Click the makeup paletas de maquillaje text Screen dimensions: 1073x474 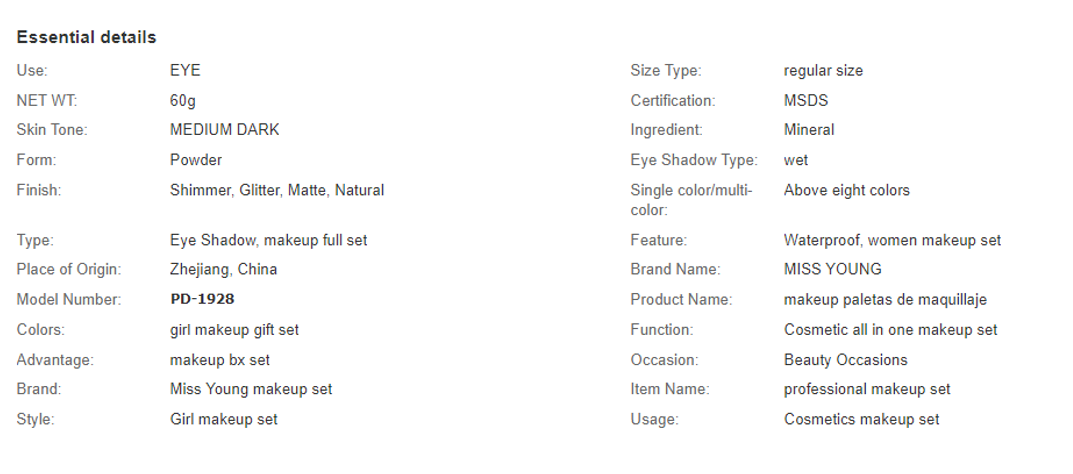click(x=885, y=300)
